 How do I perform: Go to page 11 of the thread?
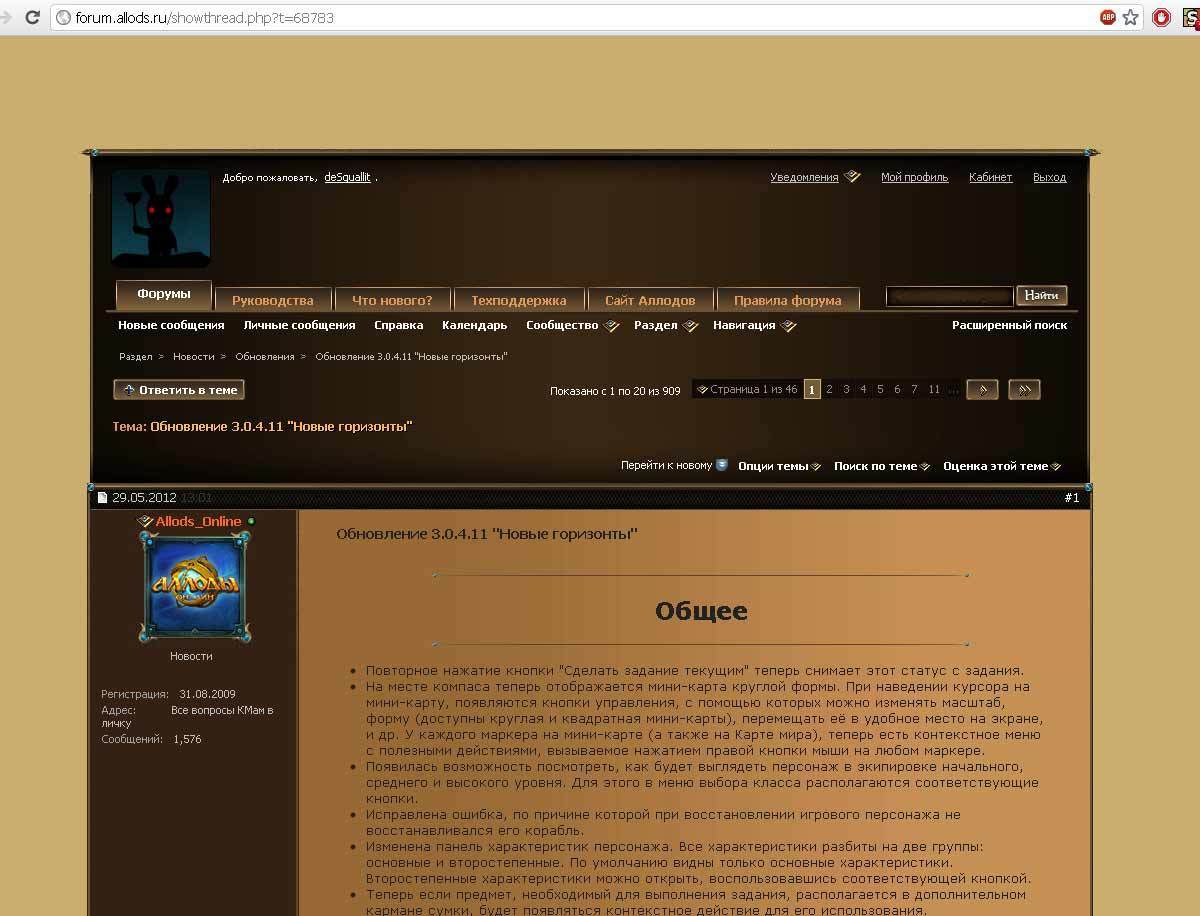click(x=934, y=390)
